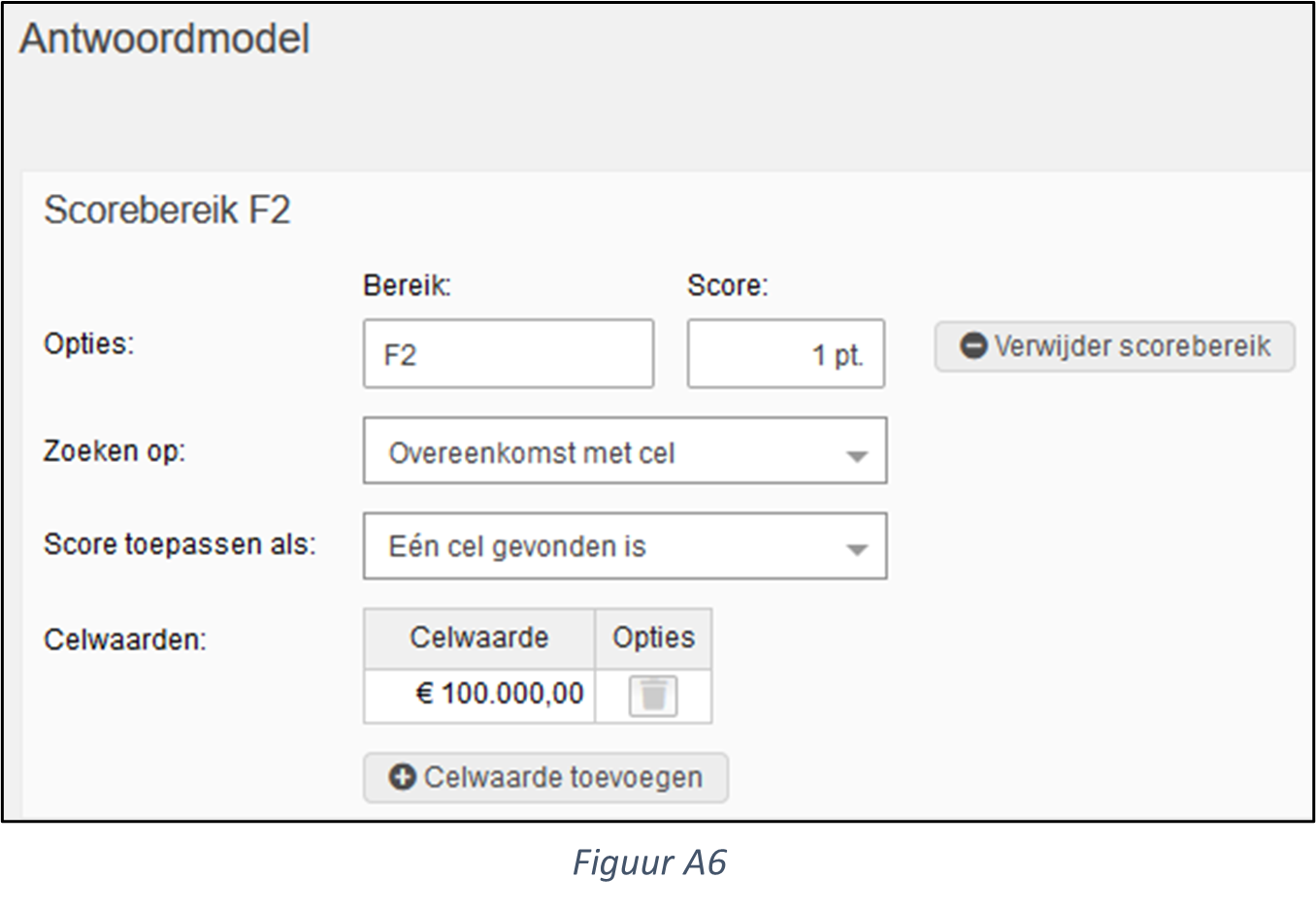
Task: Click the Opties column header in table
Action: click(653, 638)
